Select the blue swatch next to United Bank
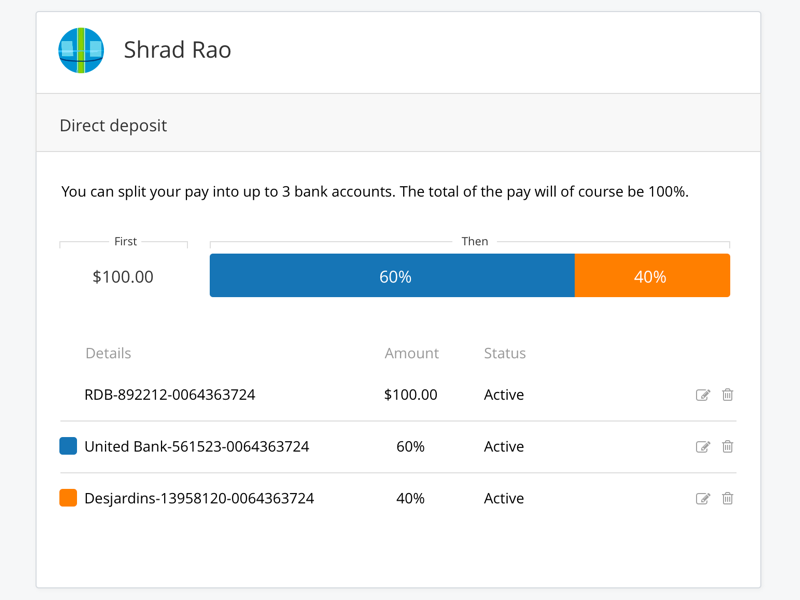This screenshot has height=600, width=800. [67, 445]
